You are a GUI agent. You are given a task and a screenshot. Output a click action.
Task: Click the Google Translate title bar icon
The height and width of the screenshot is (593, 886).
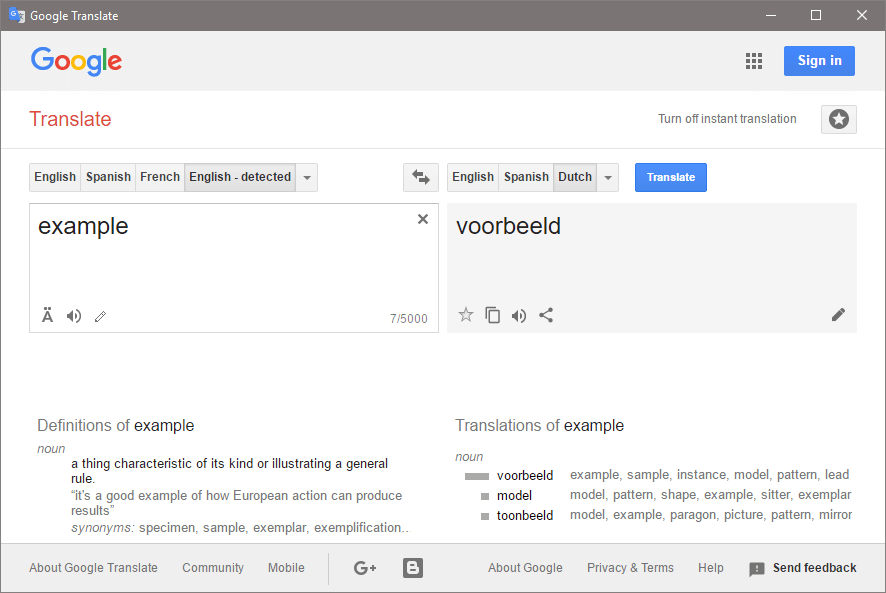click(x=17, y=15)
